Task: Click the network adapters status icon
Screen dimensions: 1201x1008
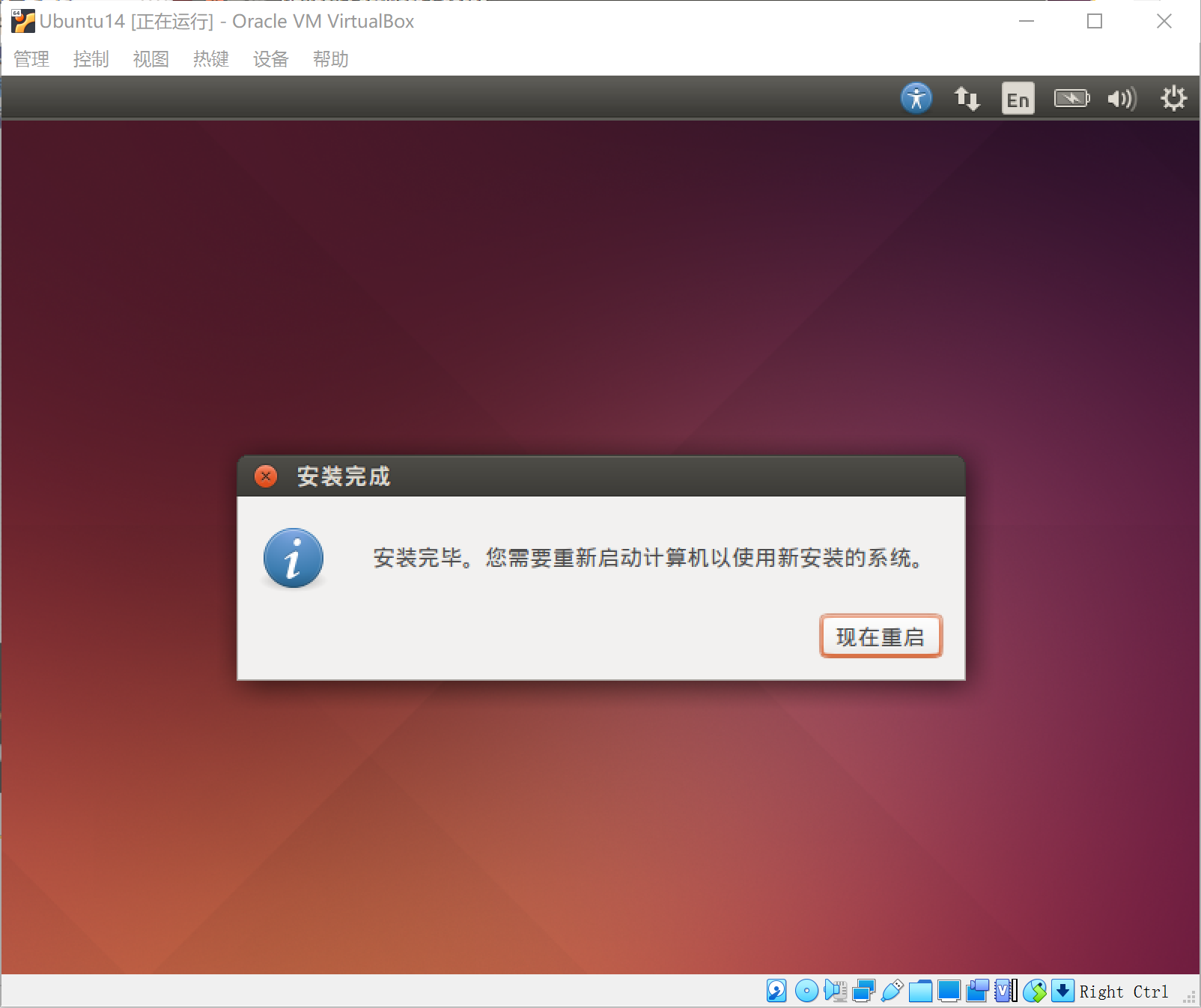Action: click(x=863, y=991)
